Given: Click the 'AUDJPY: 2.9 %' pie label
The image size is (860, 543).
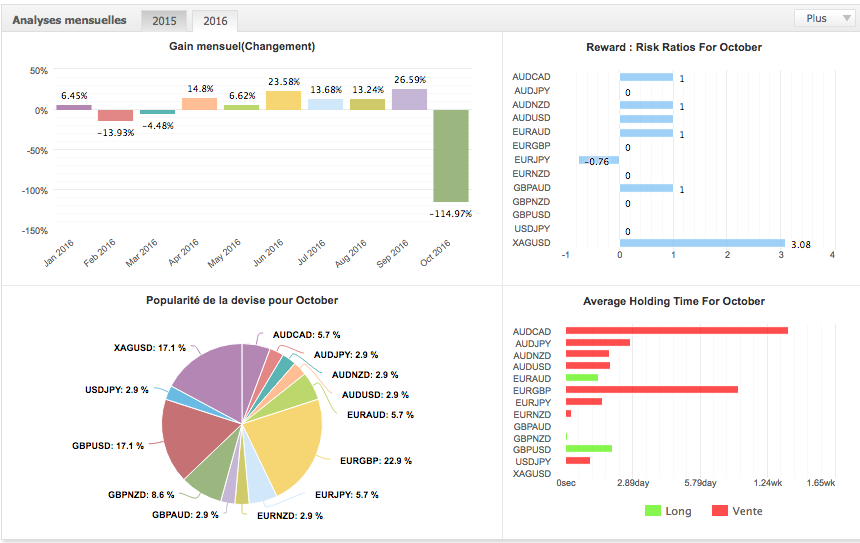Looking at the screenshot, I should click(x=346, y=355).
